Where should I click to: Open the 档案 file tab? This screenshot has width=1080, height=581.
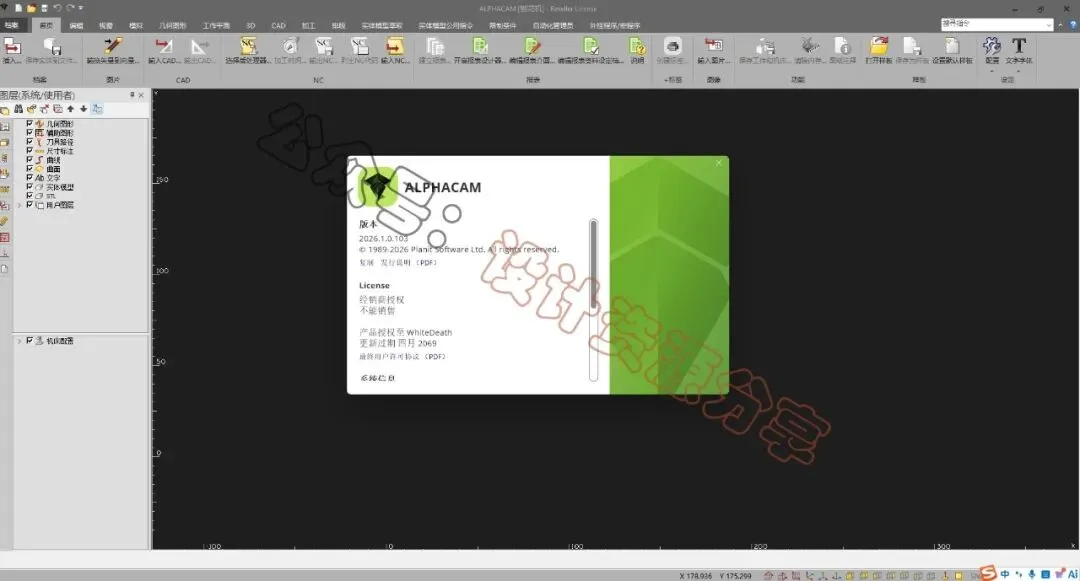[12, 25]
